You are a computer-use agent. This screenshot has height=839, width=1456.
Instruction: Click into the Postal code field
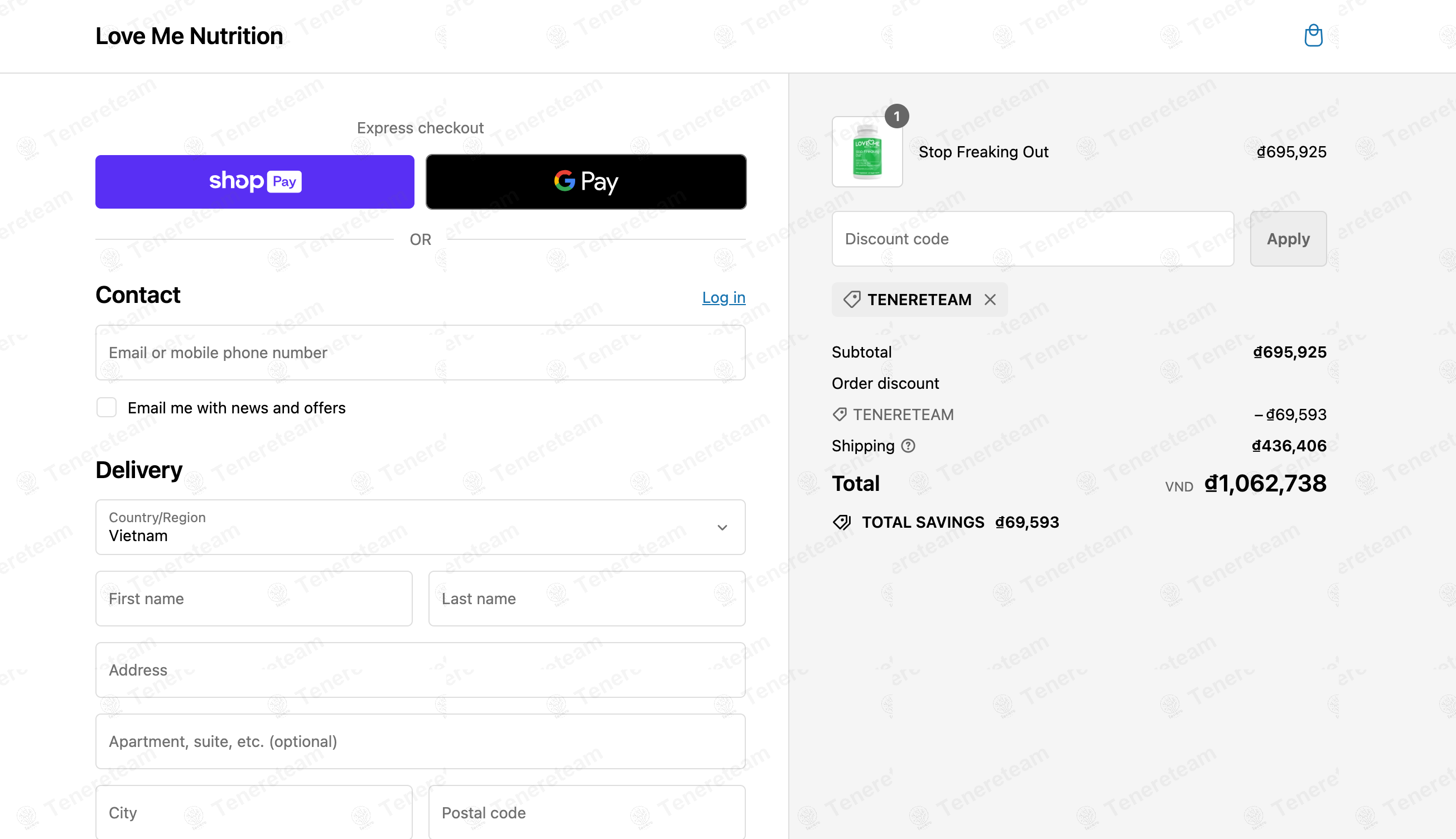click(586, 812)
